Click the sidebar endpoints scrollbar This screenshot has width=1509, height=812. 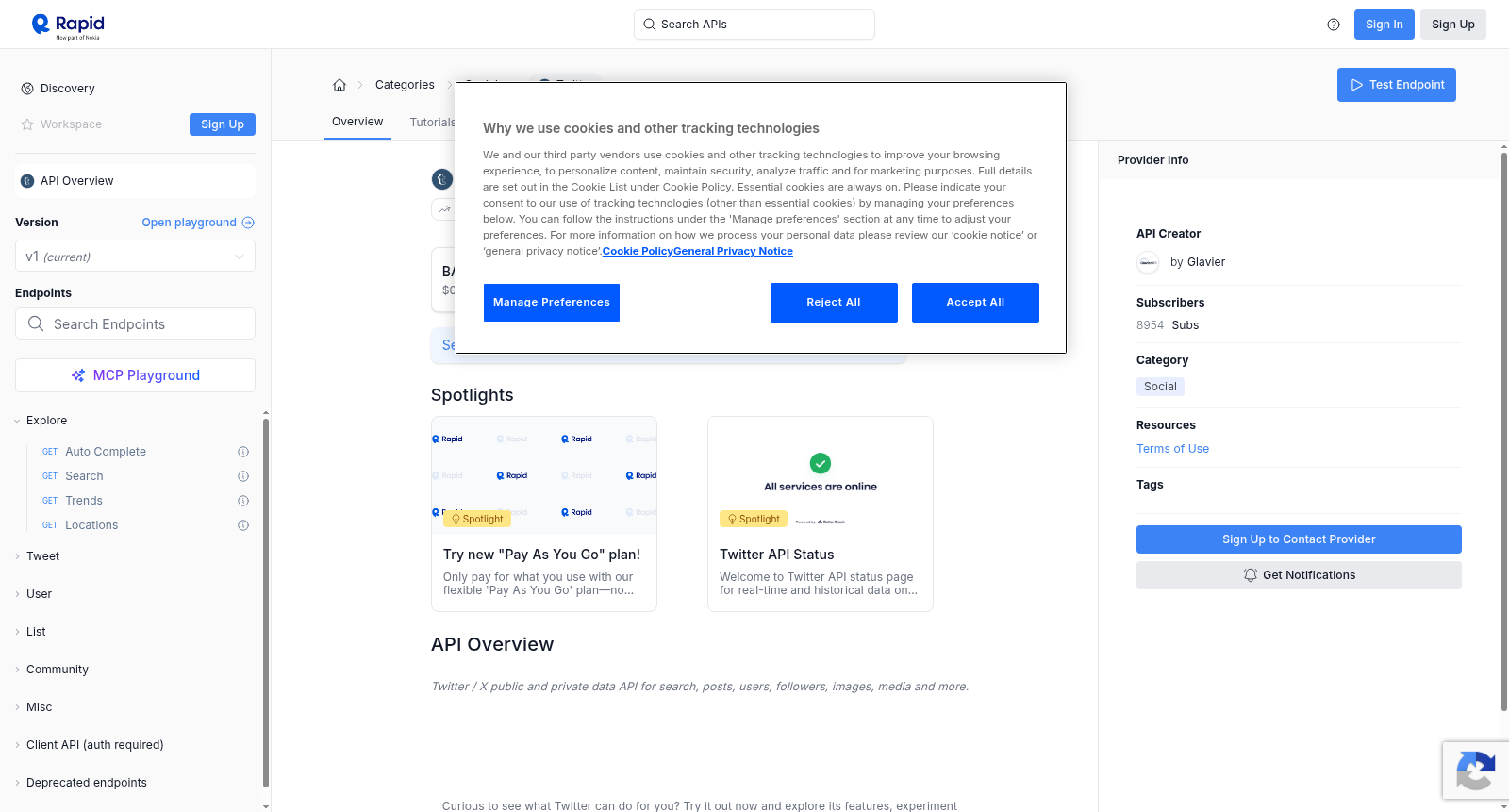[266, 604]
